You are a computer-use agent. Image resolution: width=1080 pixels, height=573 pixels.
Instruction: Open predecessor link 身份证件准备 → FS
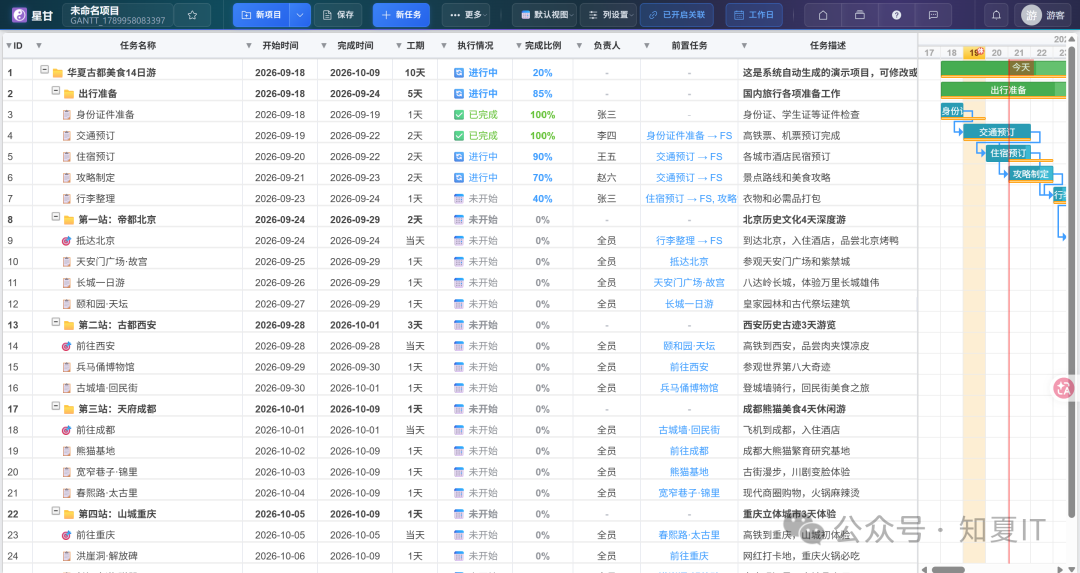pyautogui.click(x=689, y=136)
